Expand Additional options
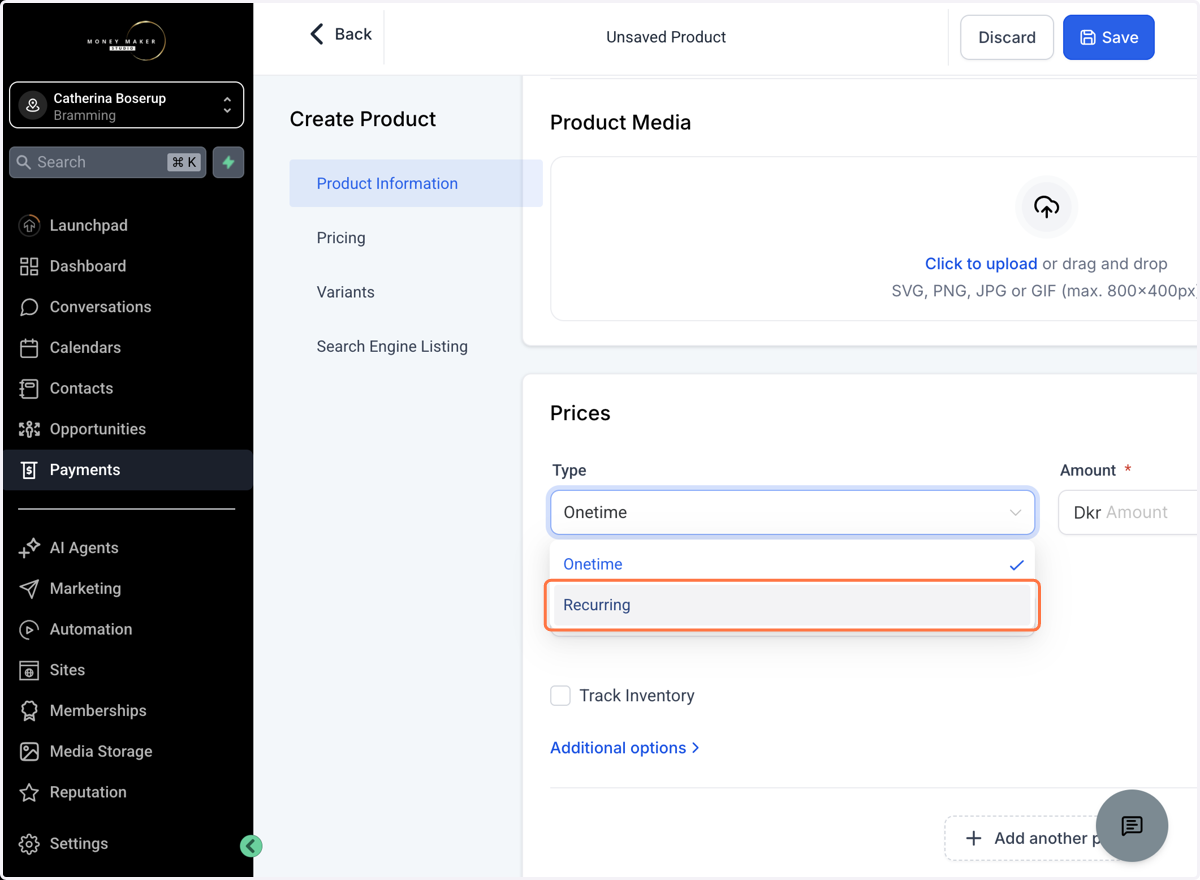 [625, 748]
